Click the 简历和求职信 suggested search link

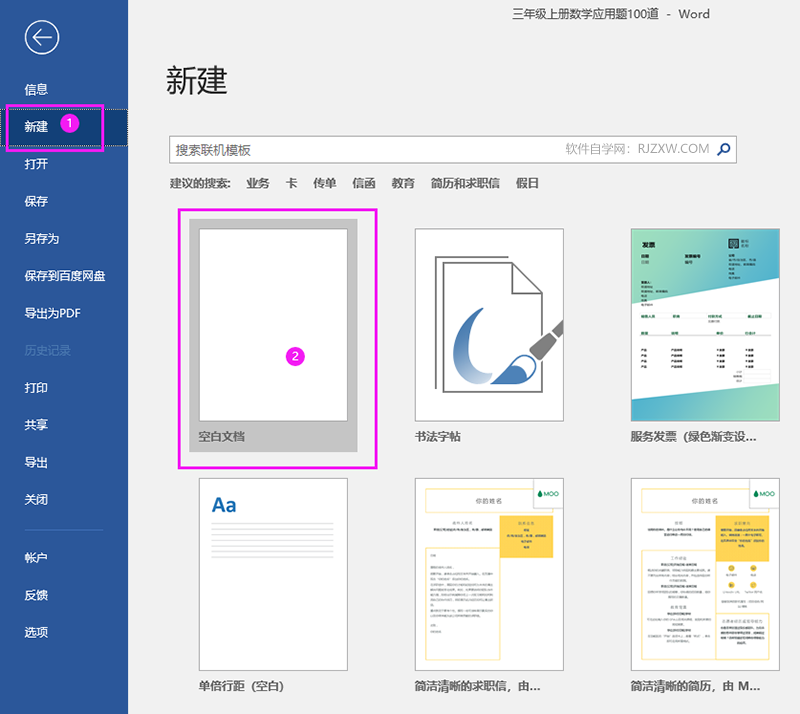pos(466,183)
